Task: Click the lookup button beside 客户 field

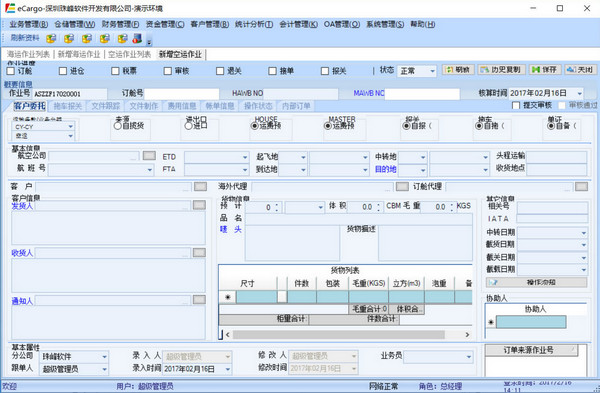Action: [201, 186]
